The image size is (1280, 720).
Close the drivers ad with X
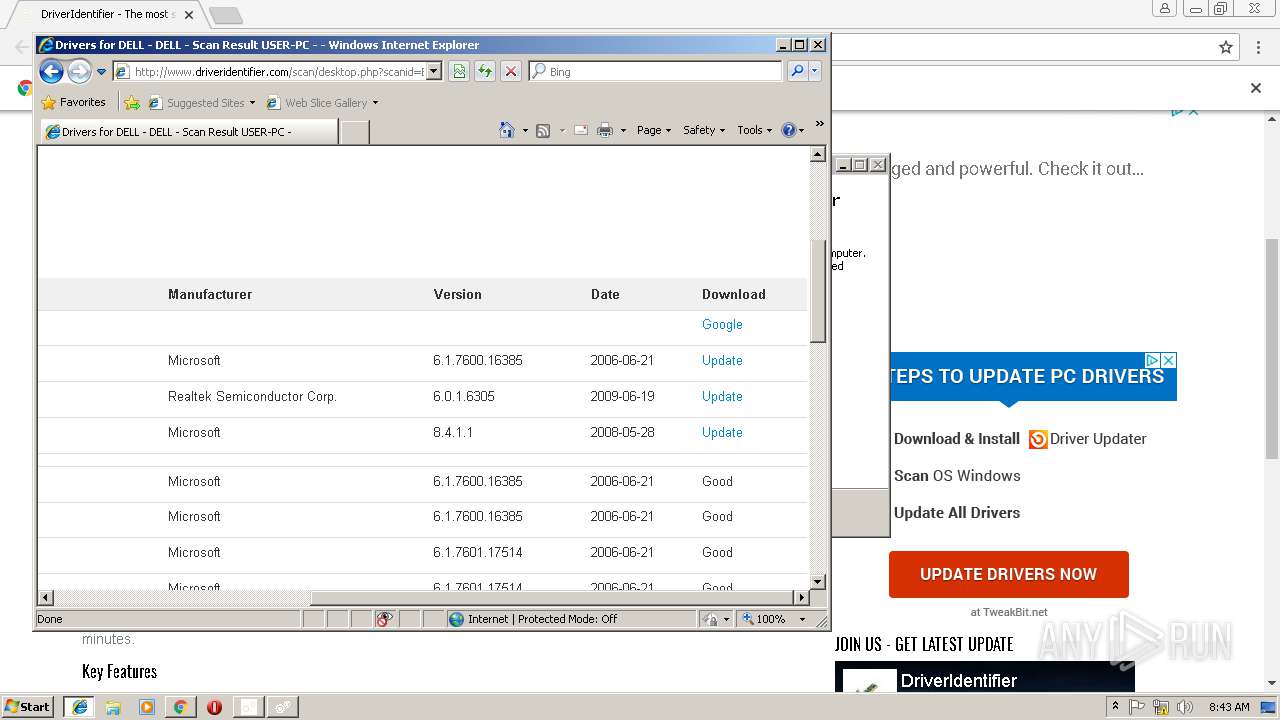click(1168, 360)
